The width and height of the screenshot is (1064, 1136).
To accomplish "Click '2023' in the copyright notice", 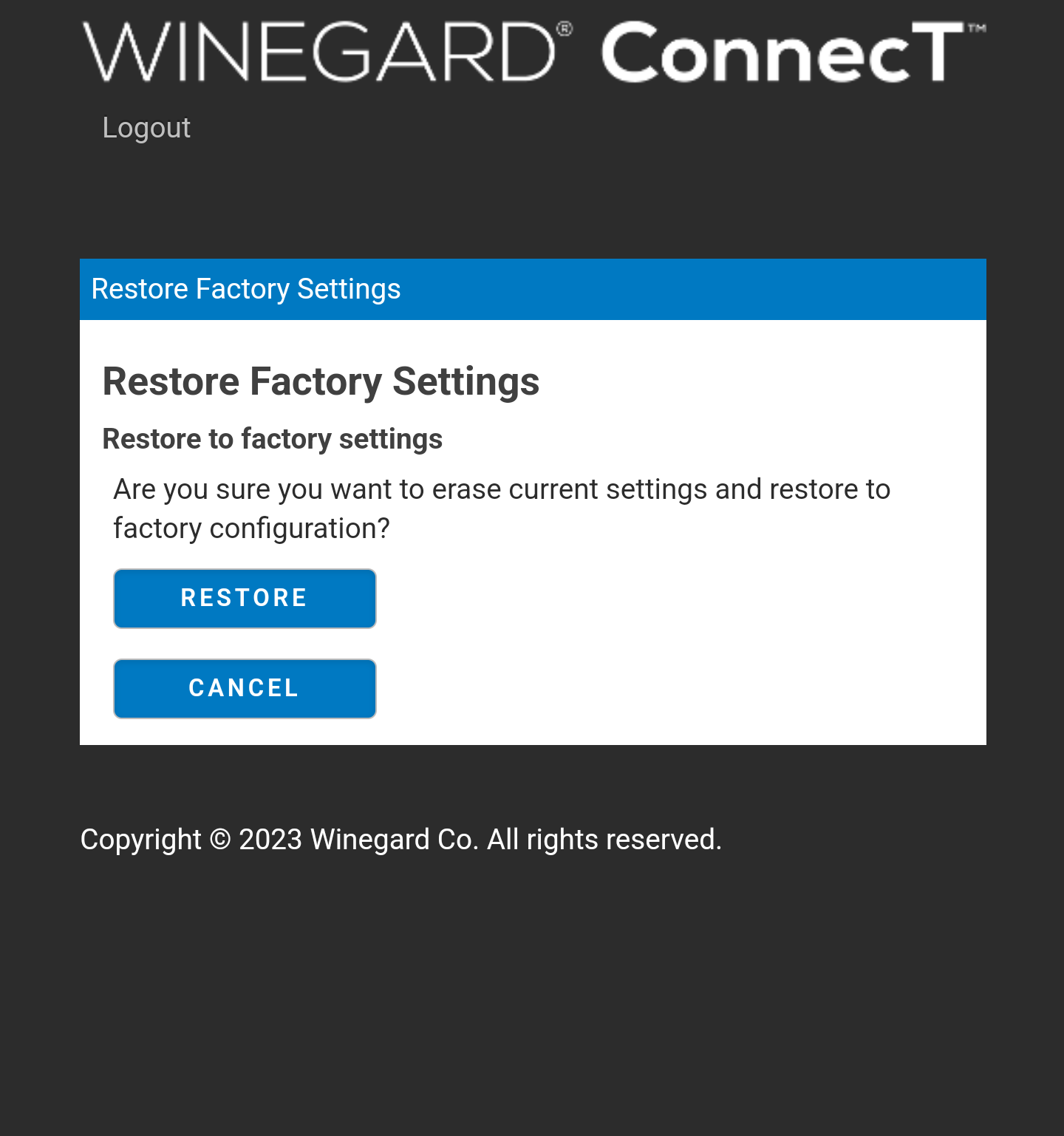I will (270, 840).
